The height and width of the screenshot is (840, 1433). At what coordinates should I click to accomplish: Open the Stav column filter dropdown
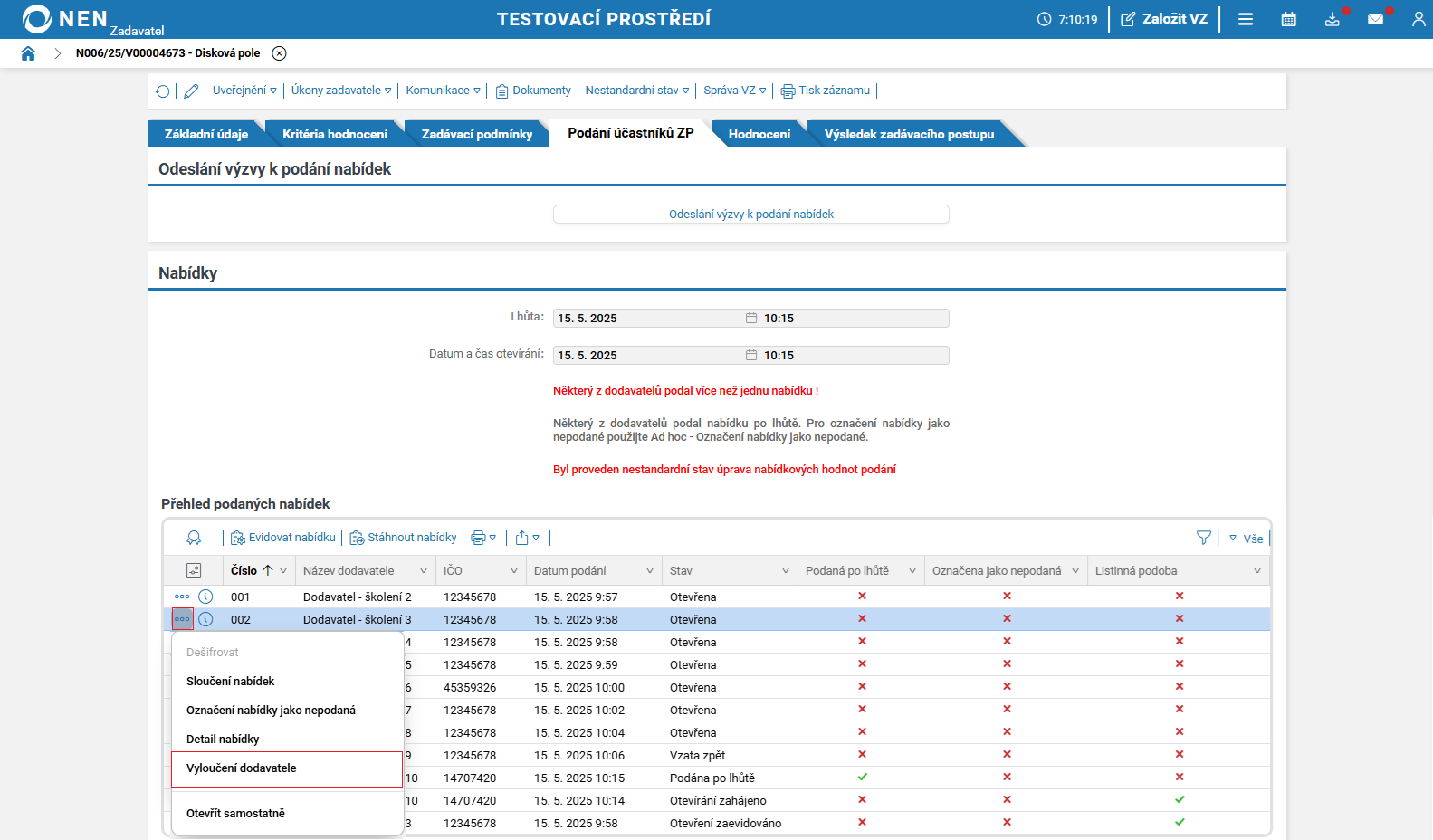785,570
